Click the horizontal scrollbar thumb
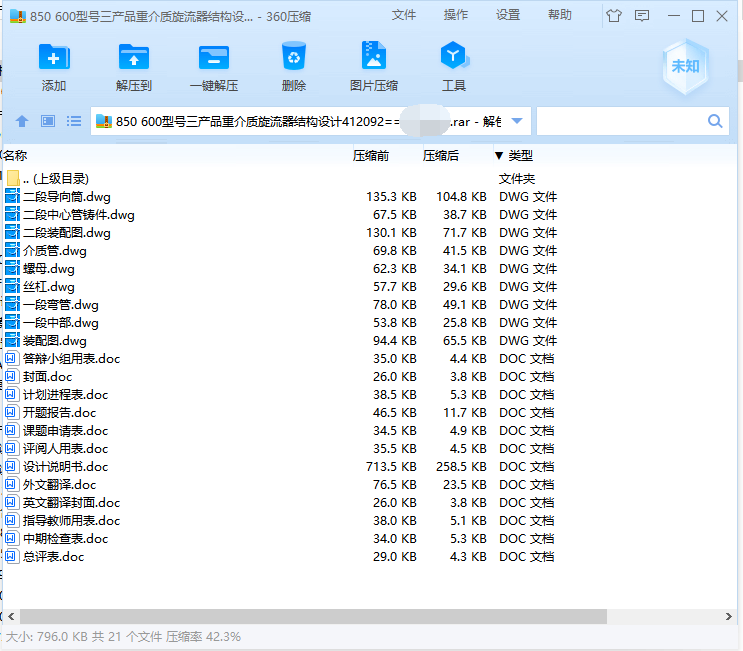The height and width of the screenshot is (651, 743). coord(313,616)
